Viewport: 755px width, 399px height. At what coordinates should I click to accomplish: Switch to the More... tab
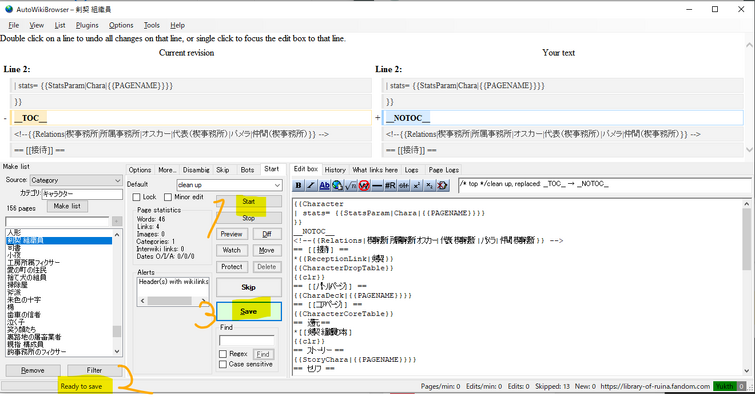167,170
